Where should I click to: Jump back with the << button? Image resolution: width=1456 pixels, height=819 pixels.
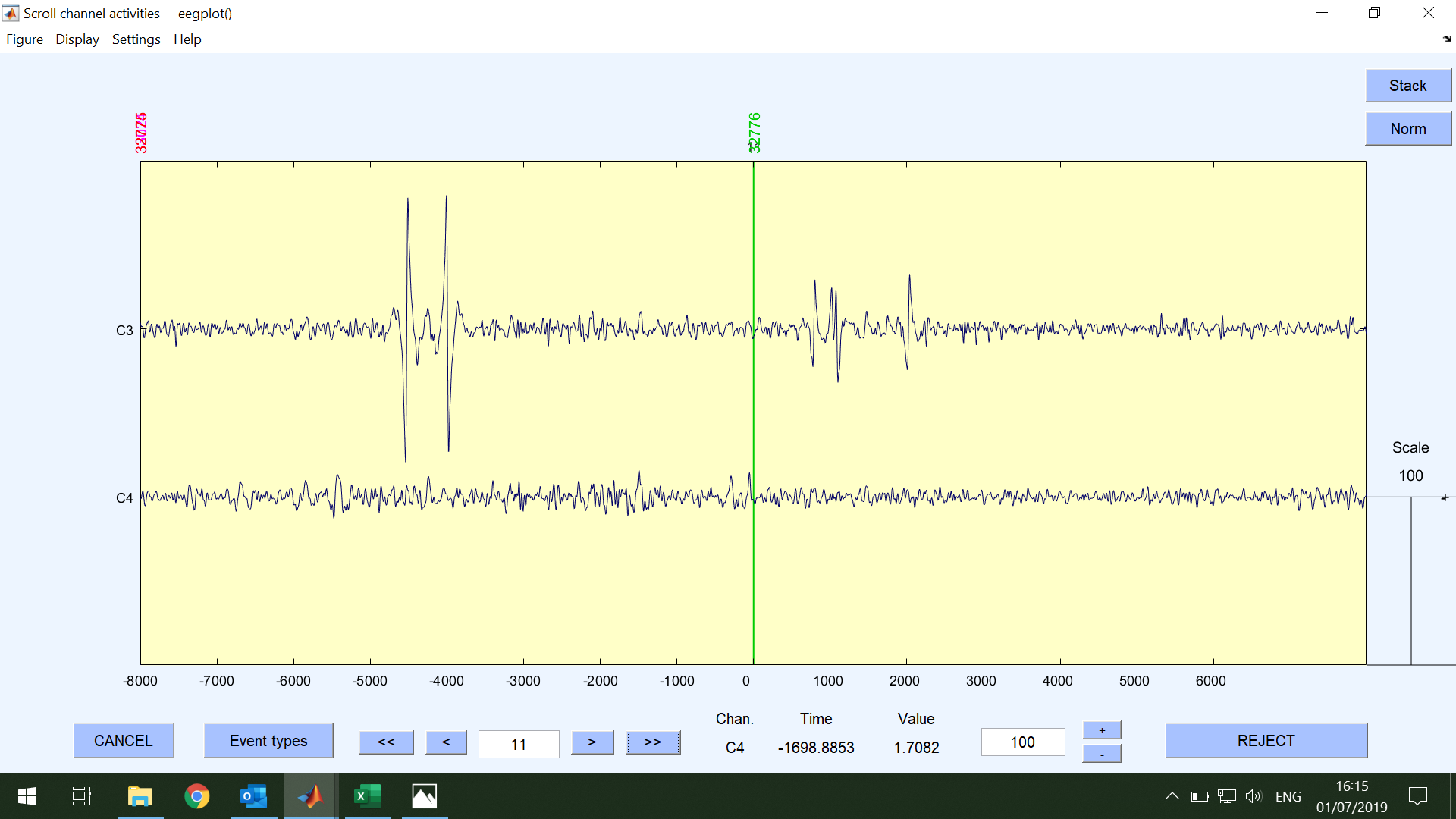[x=386, y=742]
